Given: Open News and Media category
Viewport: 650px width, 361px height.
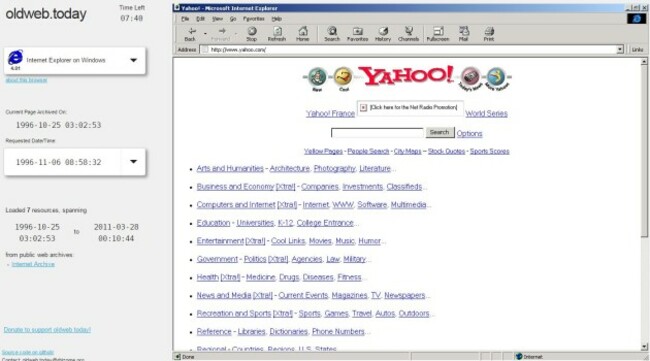Looking at the screenshot, I should pos(224,296).
